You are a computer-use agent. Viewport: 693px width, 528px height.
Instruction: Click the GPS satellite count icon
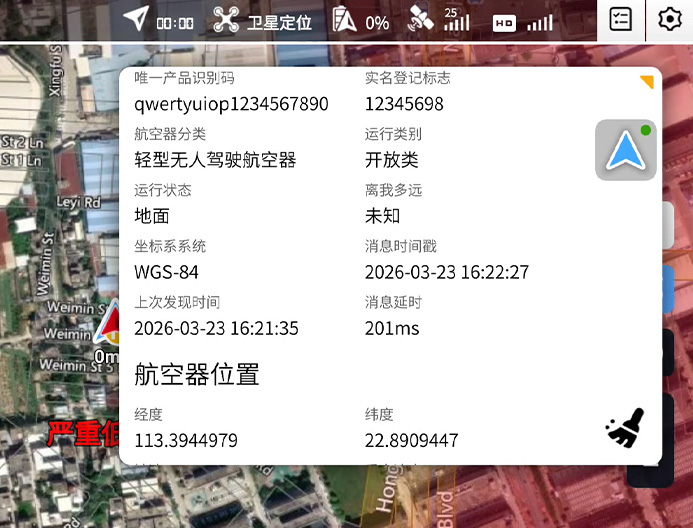(x=422, y=20)
